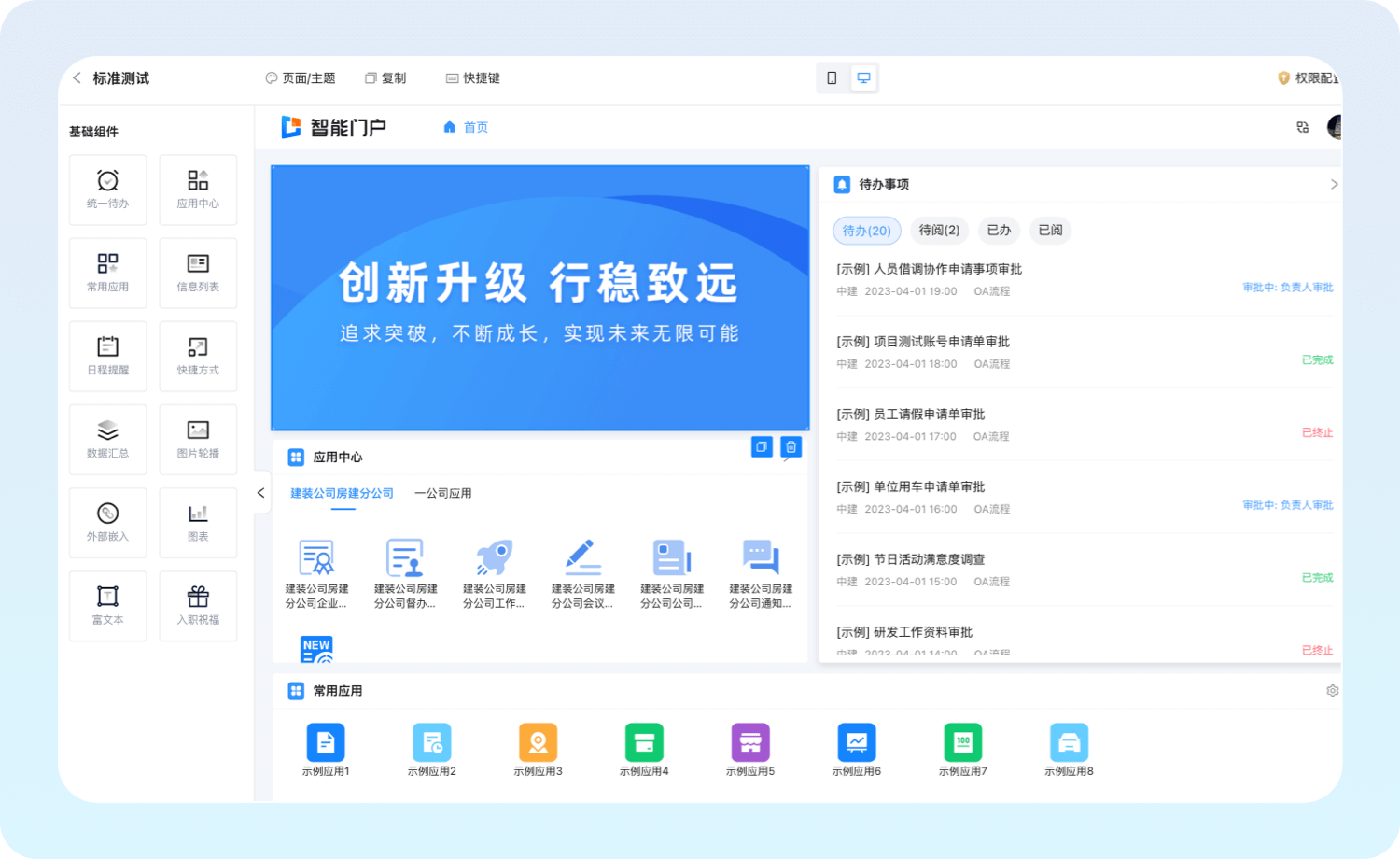The width and height of the screenshot is (1400, 859).
Task: Click the 快捷键 button in top toolbar
Action: tap(473, 78)
